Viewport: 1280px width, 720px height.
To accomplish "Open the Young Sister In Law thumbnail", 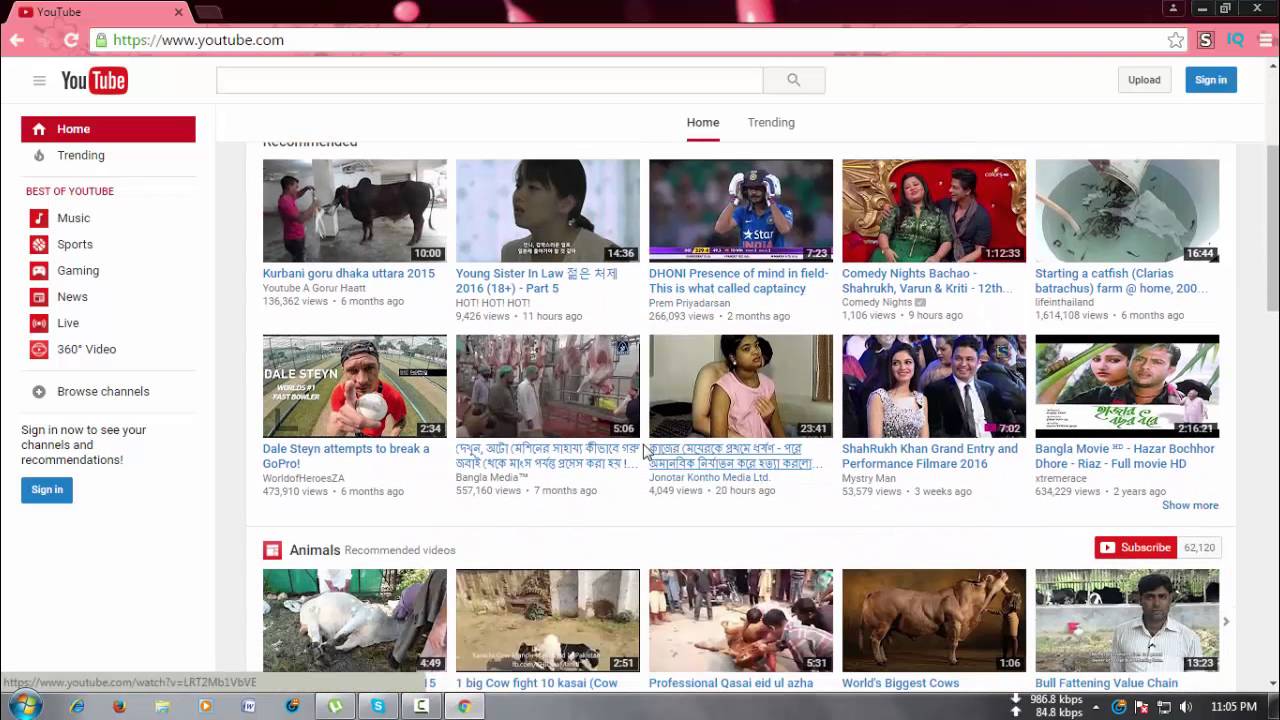I will point(548,211).
